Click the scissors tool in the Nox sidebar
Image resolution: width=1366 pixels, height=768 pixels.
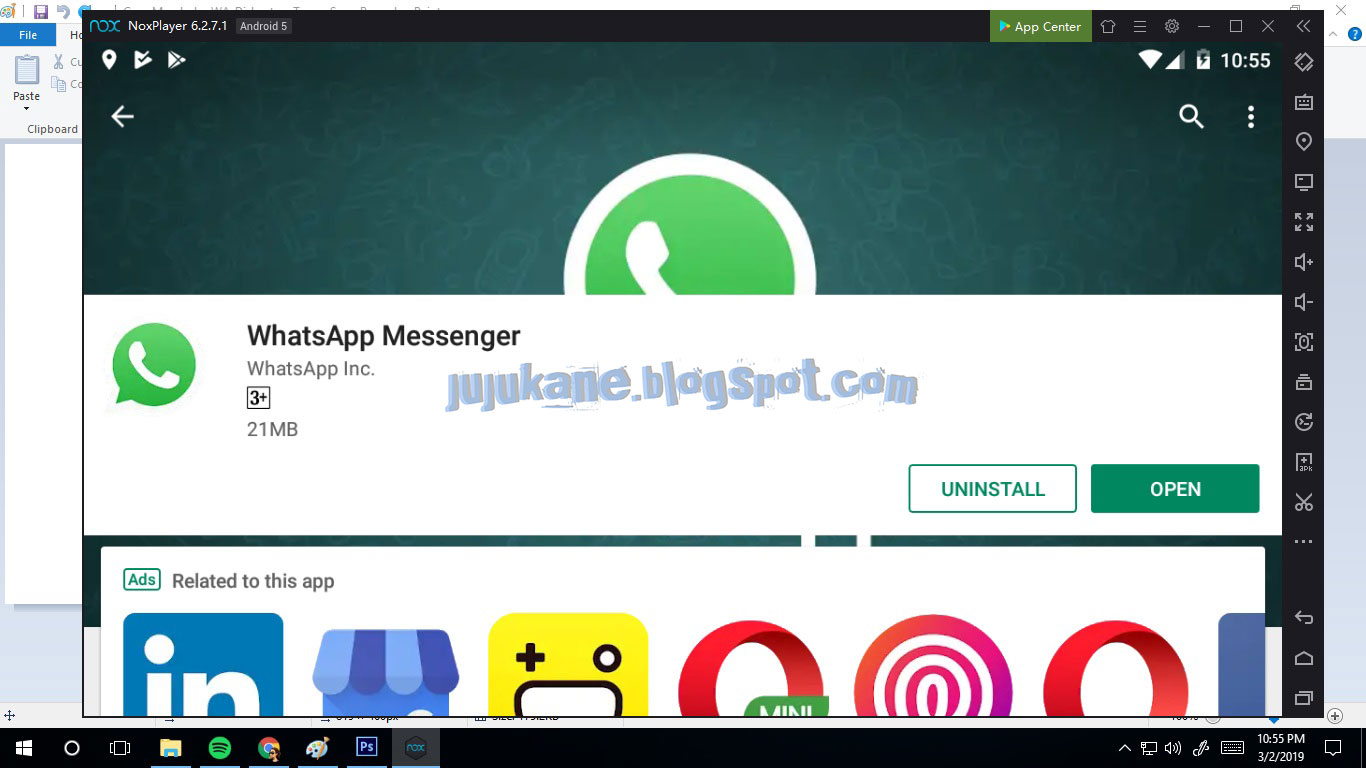click(x=1304, y=502)
